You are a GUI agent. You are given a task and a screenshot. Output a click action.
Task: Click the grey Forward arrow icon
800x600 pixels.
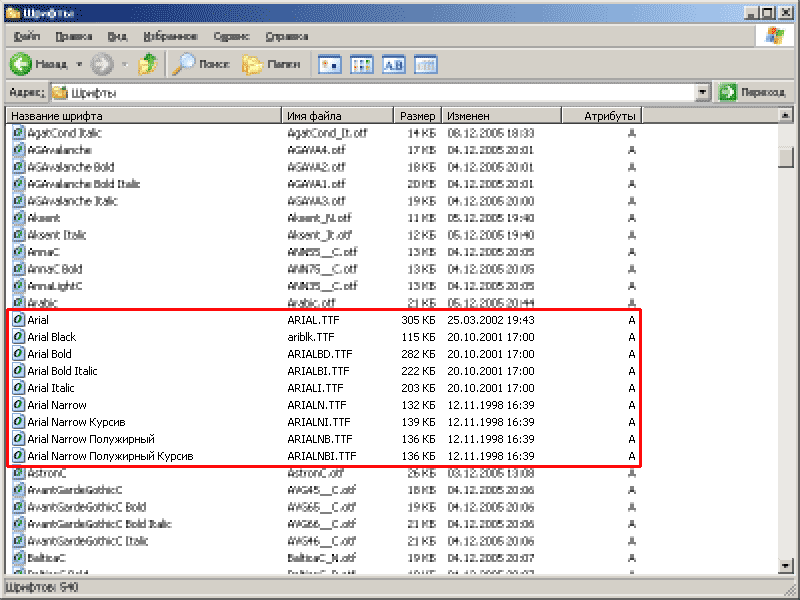(x=102, y=64)
